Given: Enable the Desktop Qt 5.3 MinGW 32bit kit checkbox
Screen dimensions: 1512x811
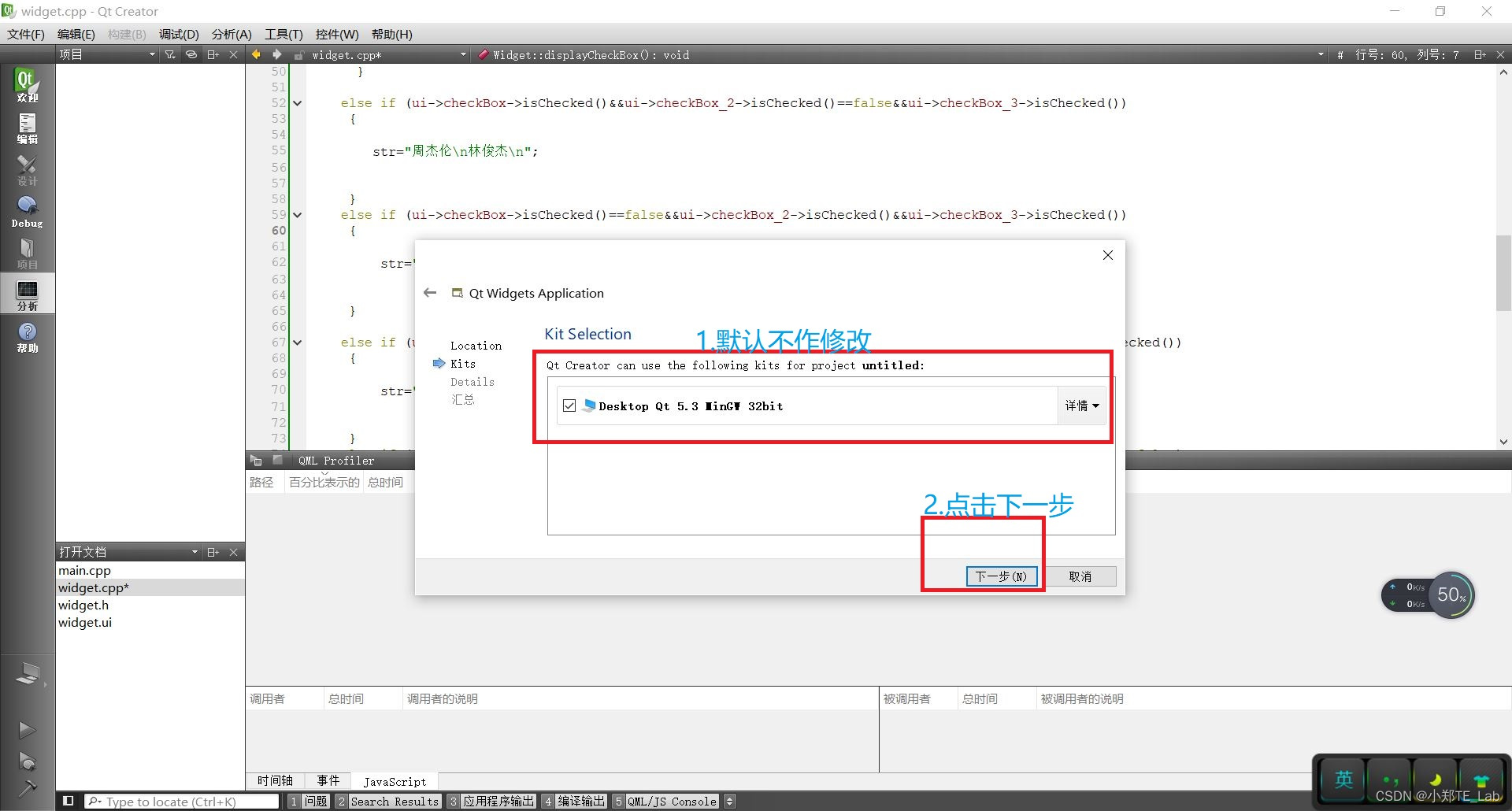Looking at the screenshot, I should 569,405.
